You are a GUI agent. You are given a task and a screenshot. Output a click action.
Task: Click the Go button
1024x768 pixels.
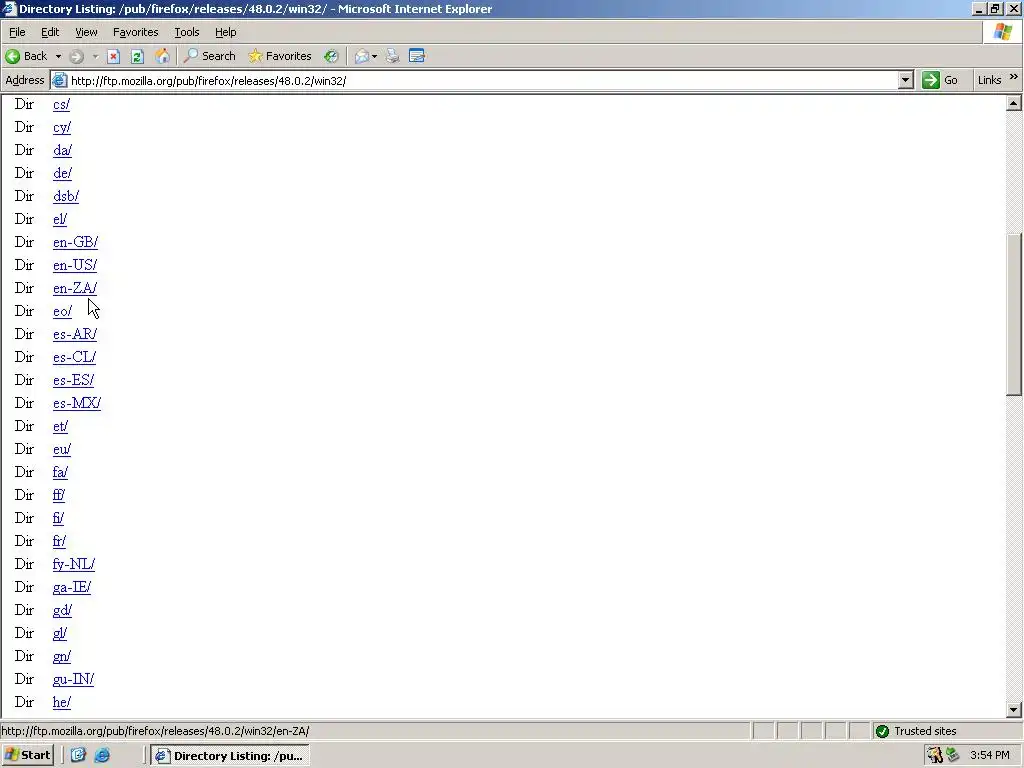pyautogui.click(x=940, y=80)
